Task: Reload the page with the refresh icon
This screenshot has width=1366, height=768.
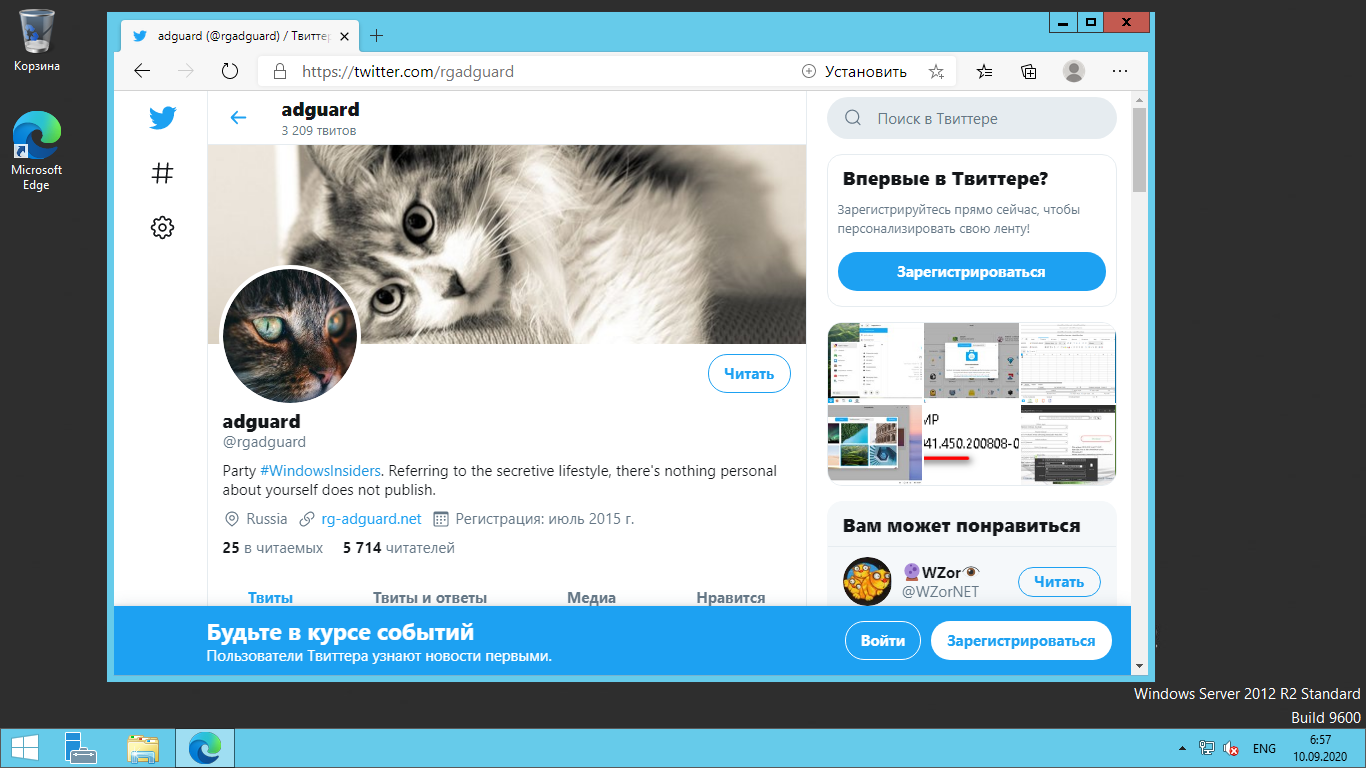Action: (230, 72)
